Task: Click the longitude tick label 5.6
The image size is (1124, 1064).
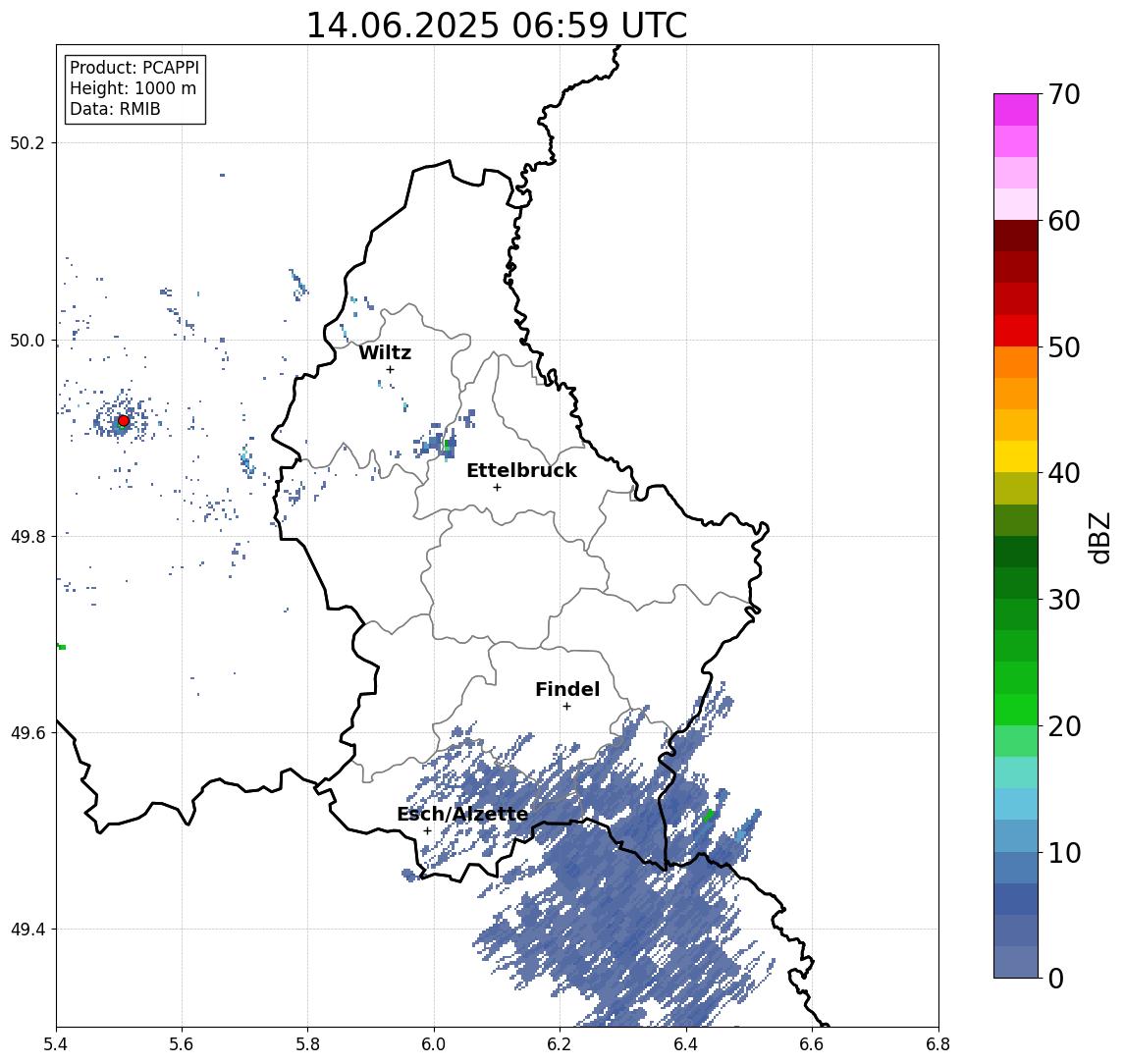Action: click(x=182, y=1044)
